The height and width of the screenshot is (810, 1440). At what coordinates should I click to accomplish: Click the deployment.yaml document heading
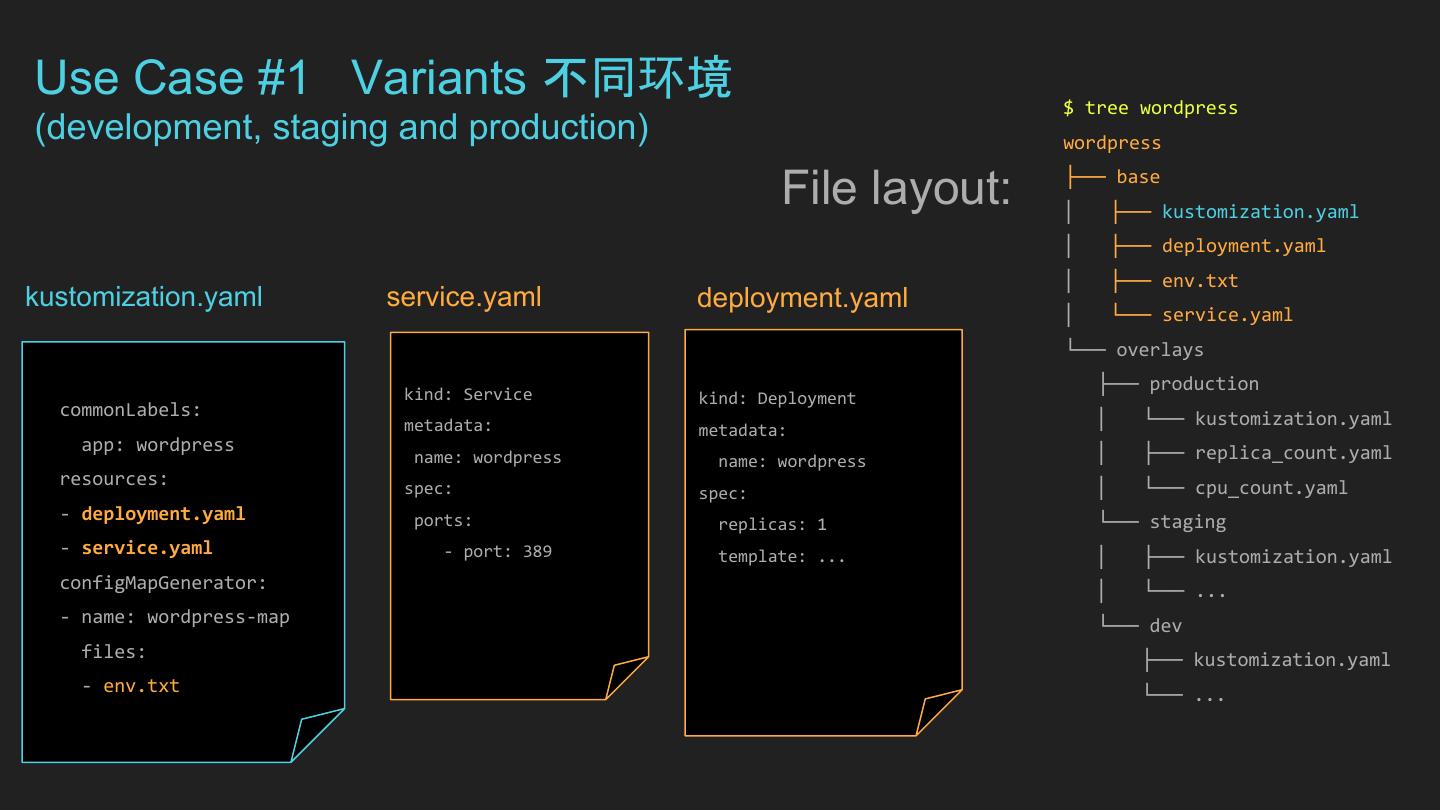pyautogui.click(x=802, y=298)
